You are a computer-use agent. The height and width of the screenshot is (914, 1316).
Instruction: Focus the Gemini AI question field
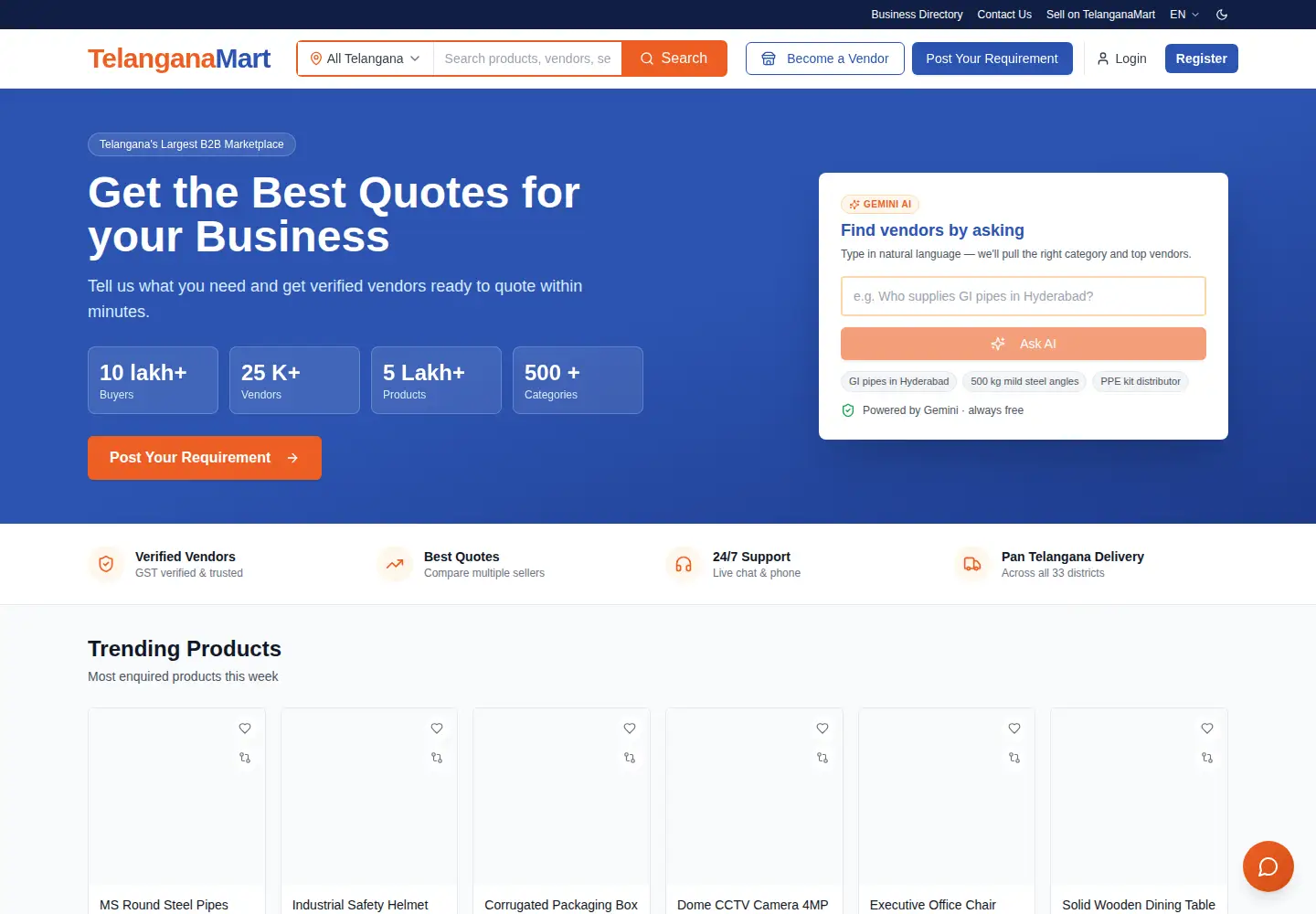(1024, 296)
